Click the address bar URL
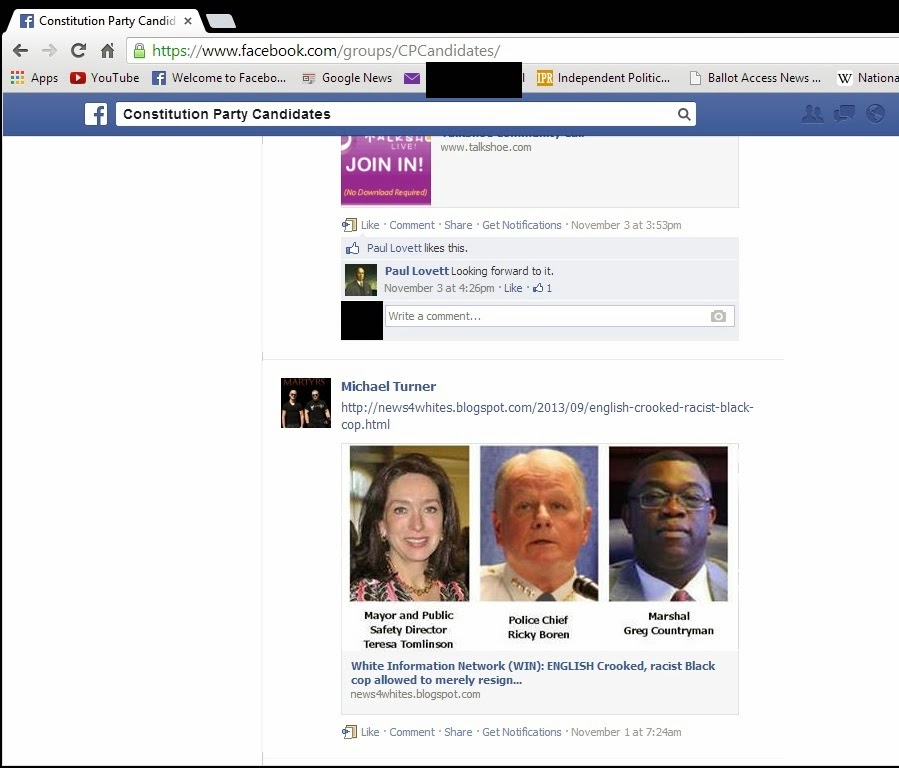 click(326, 51)
